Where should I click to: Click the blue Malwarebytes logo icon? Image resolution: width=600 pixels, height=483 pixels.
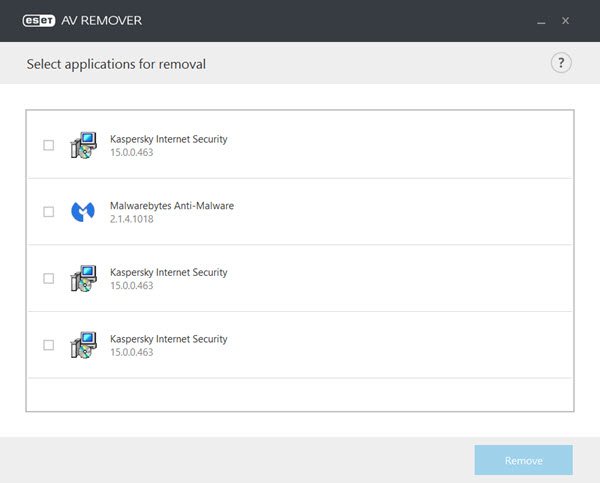tap(83, 211)
